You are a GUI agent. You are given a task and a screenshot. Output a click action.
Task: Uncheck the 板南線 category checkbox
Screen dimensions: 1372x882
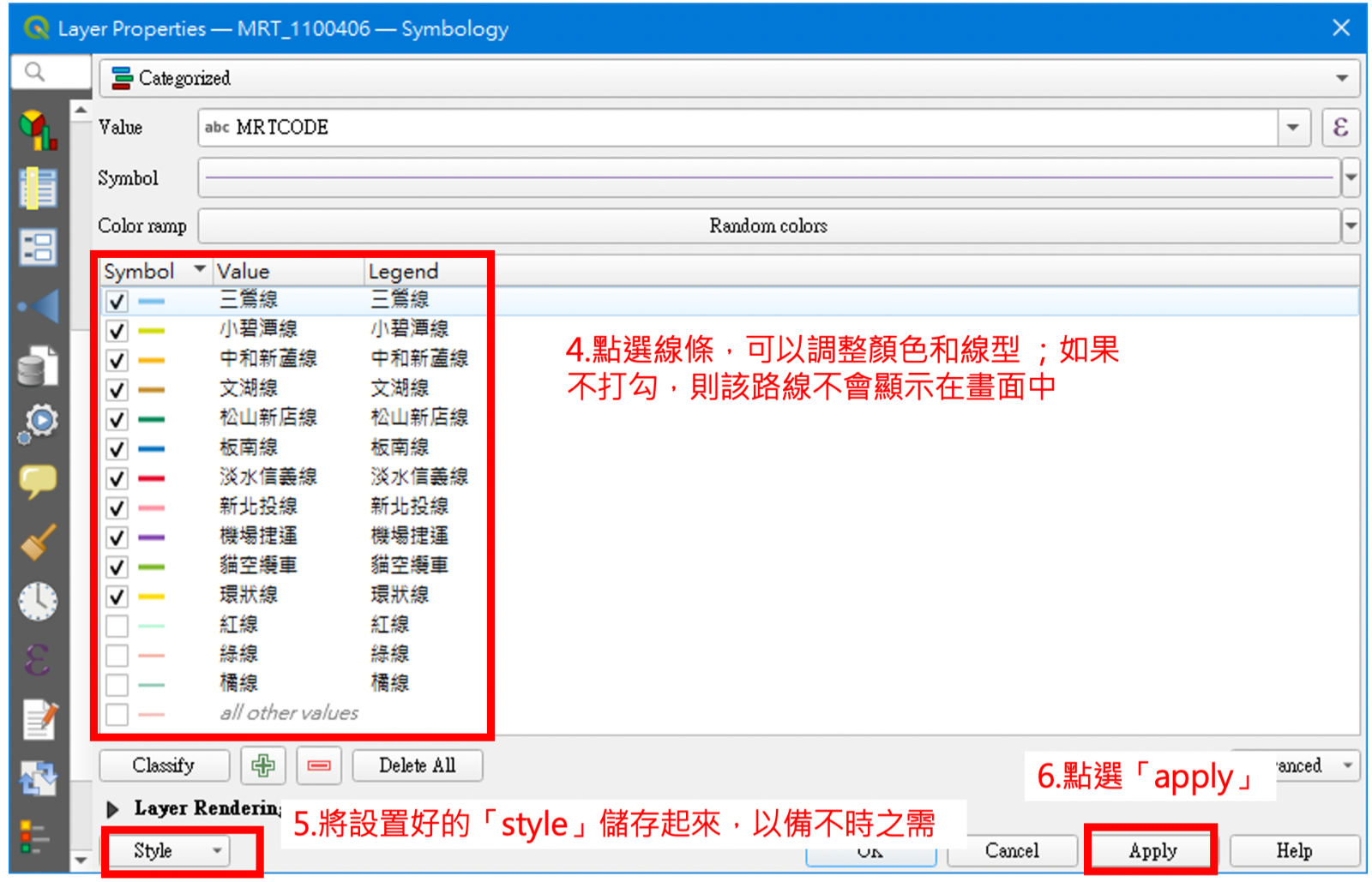(117, 449)
